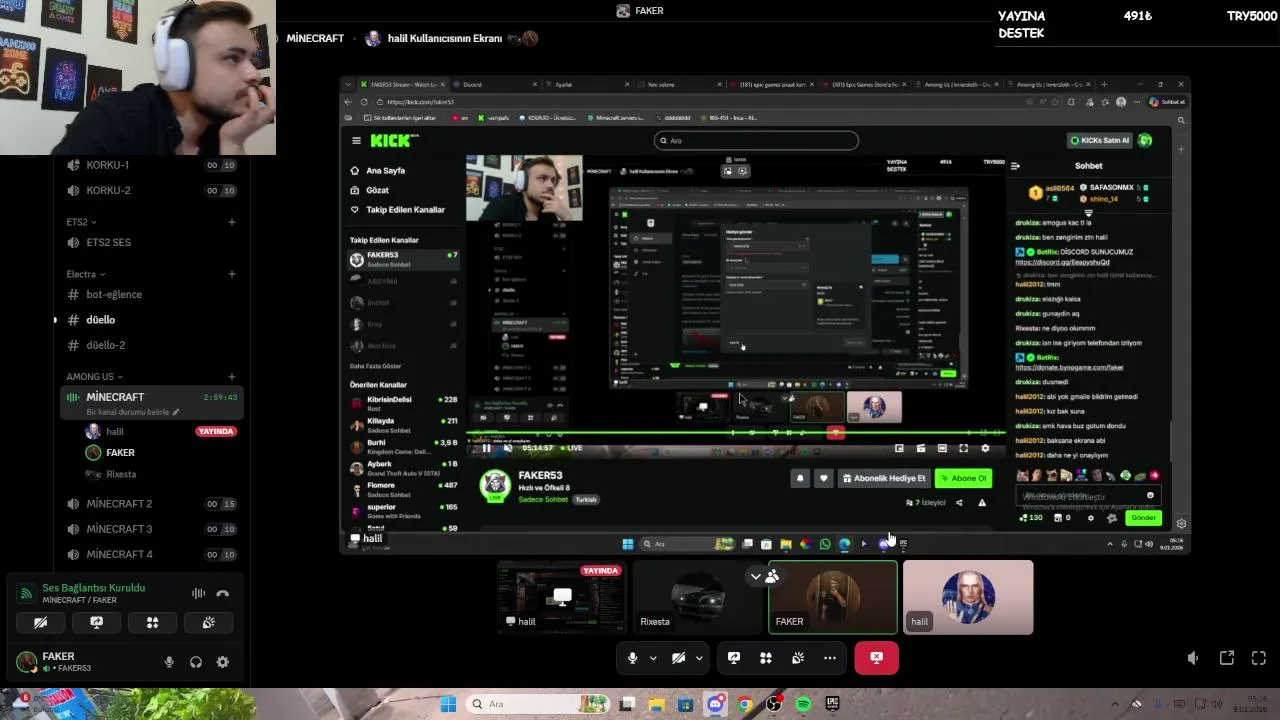Click Ana Sayfa in streamed Kick page

[385, 171]
